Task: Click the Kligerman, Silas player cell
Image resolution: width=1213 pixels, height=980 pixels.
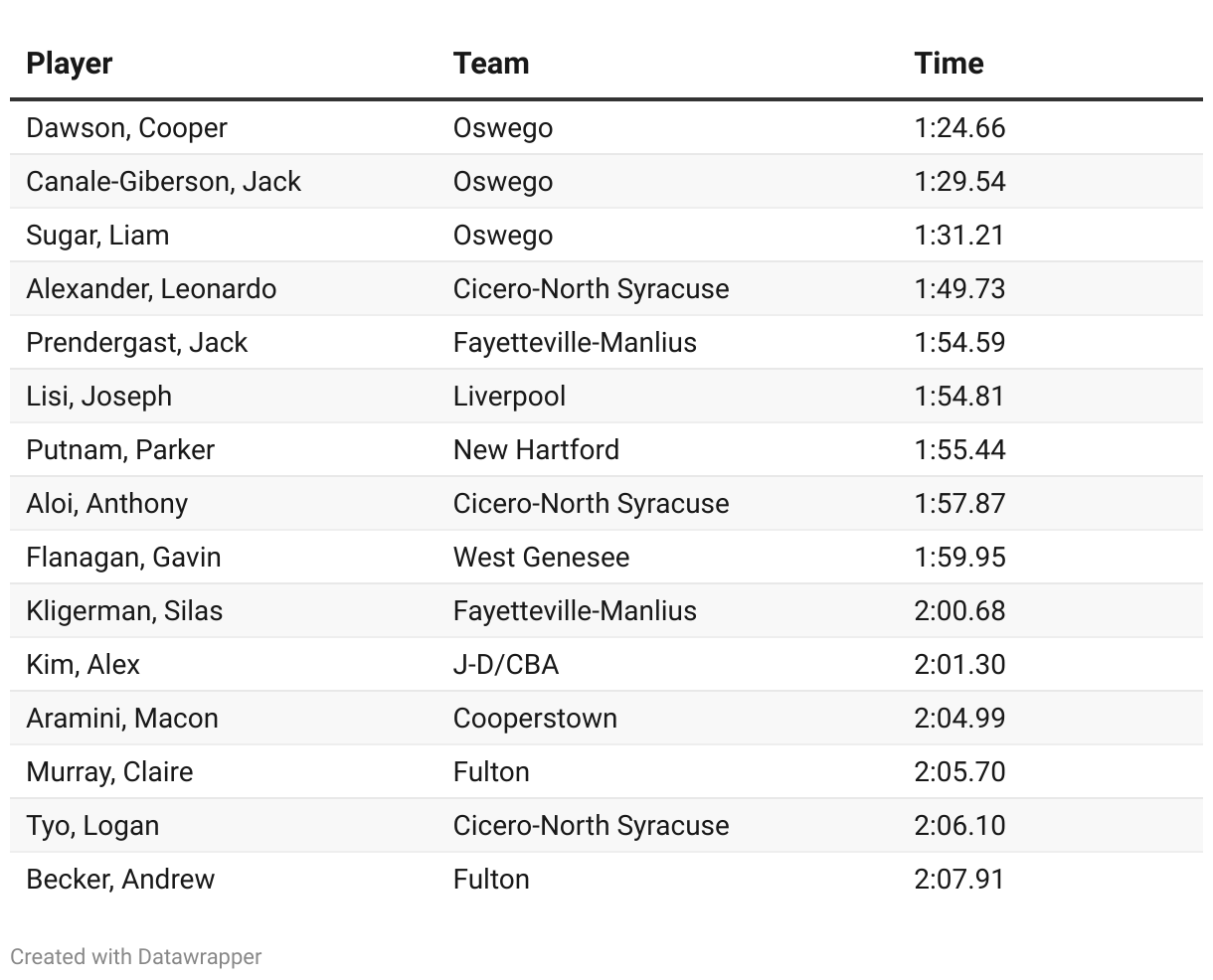Action: tap(124, 611)
